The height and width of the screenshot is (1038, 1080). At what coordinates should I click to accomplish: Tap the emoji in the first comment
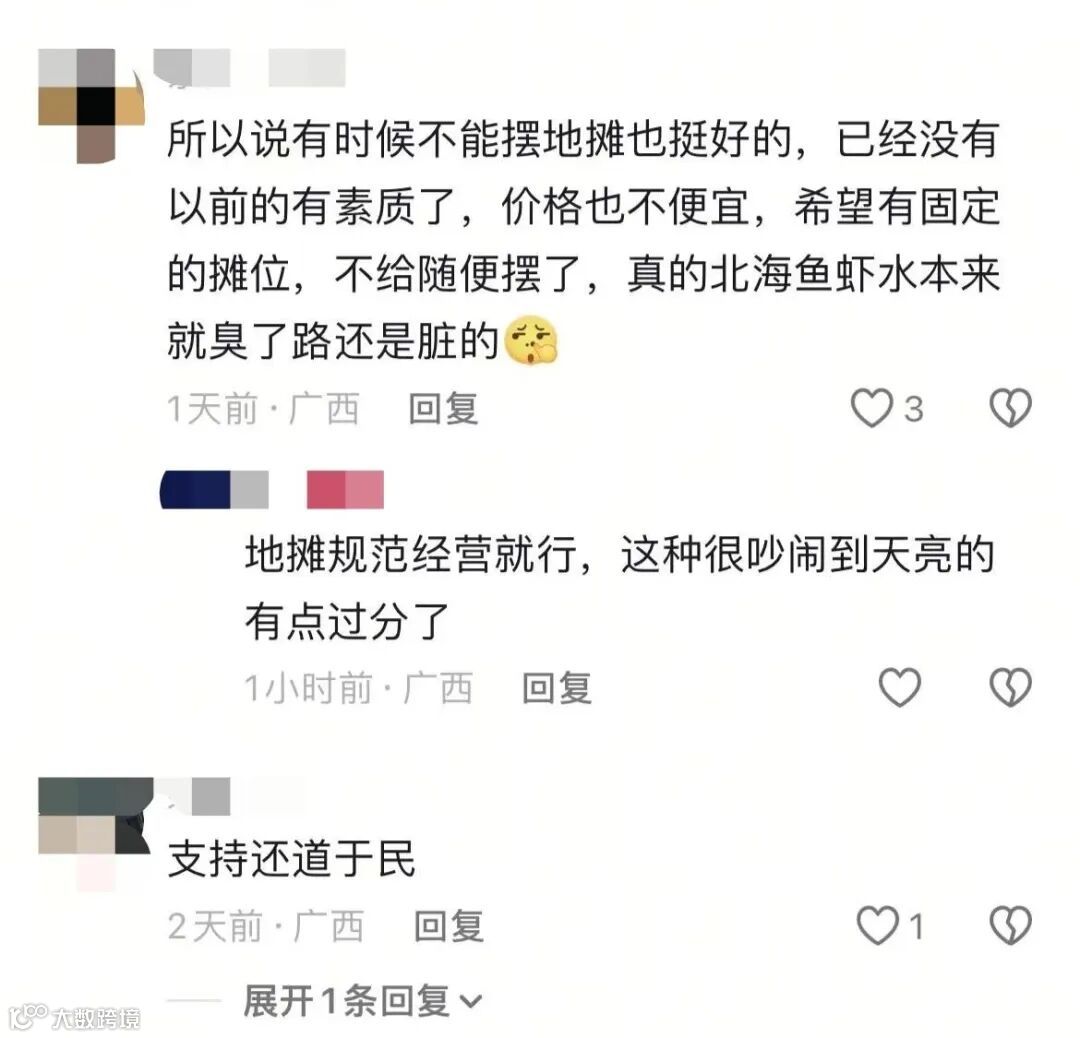(531, 340)
